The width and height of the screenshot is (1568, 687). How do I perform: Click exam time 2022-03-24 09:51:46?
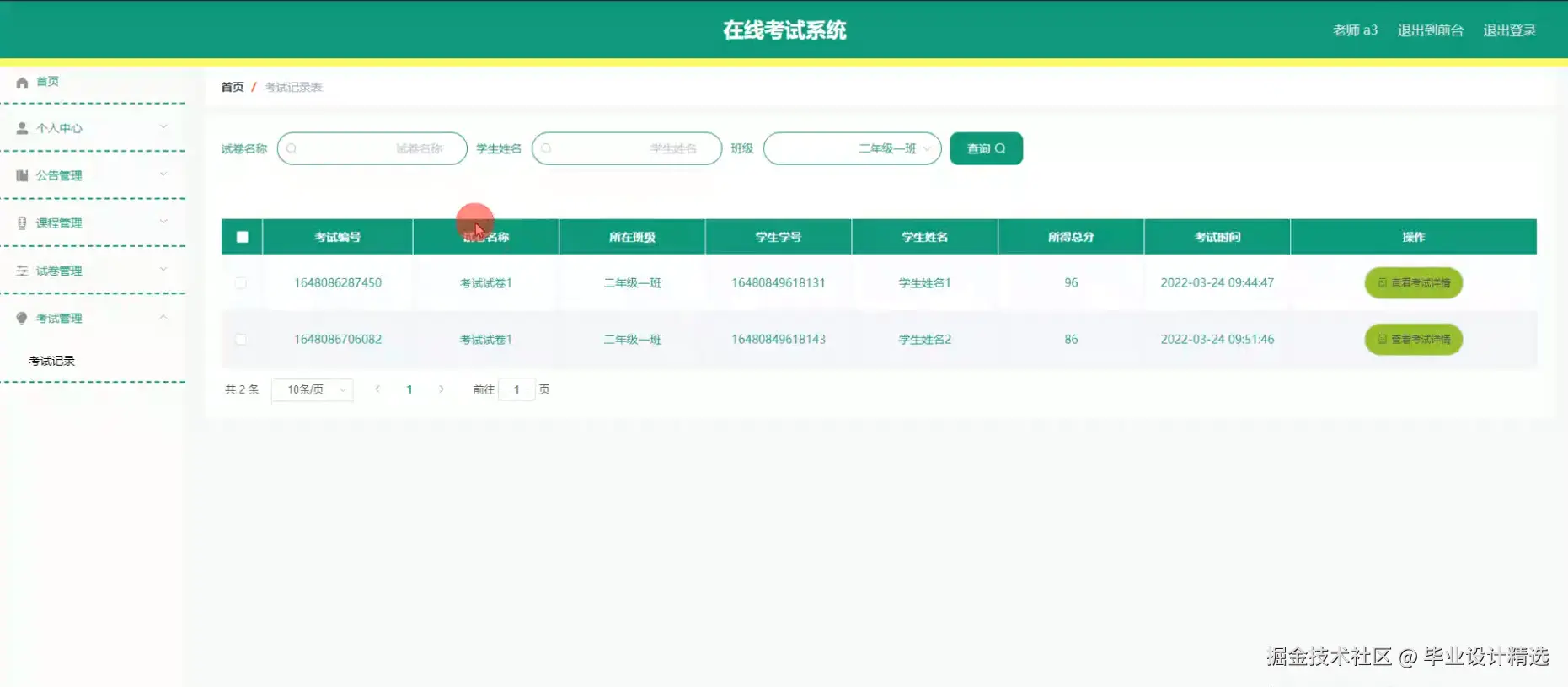pos(1217,340)
